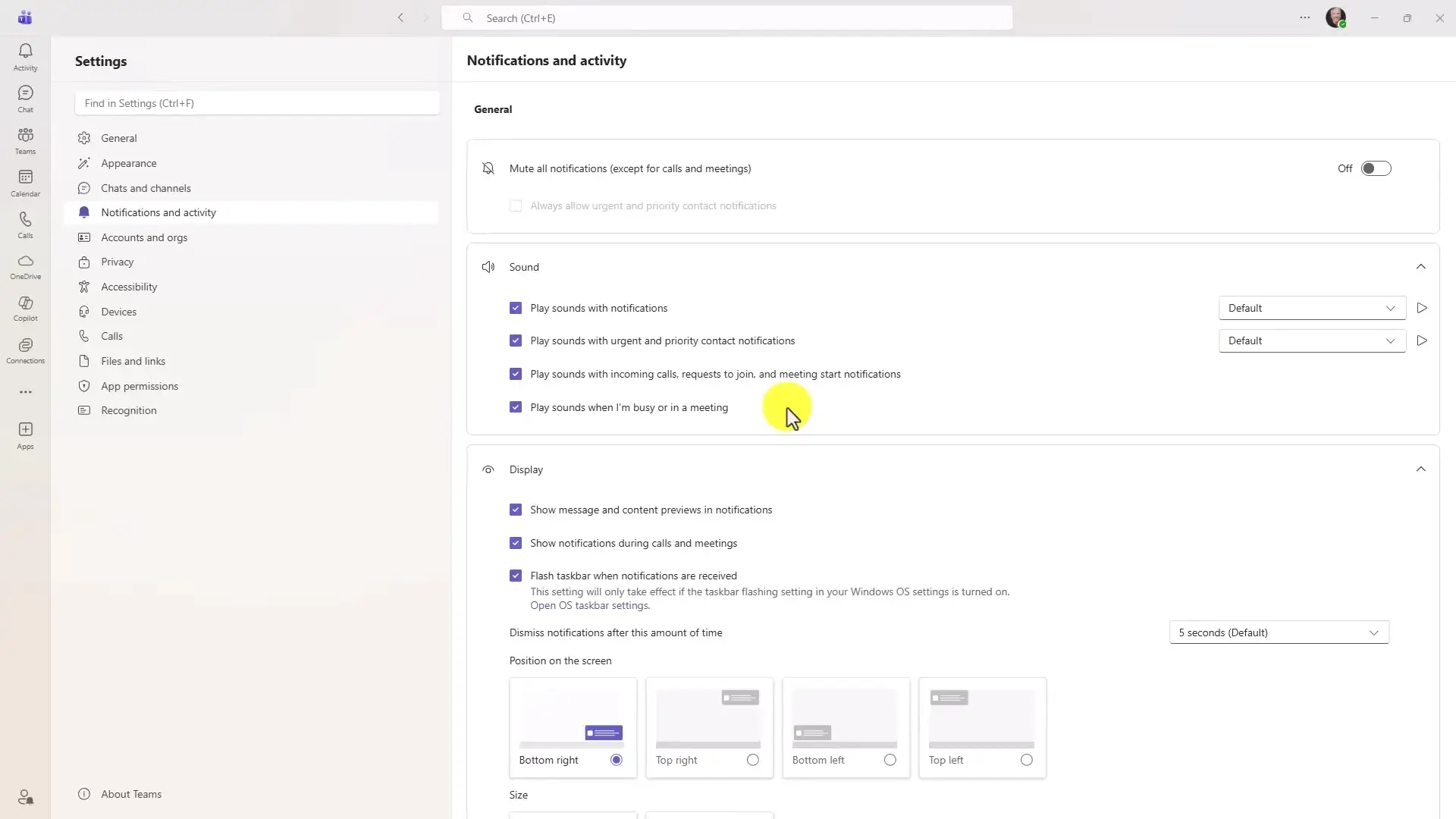
Task: Click the main Search (Ctrl+E) box
Action: pos(726,17)
